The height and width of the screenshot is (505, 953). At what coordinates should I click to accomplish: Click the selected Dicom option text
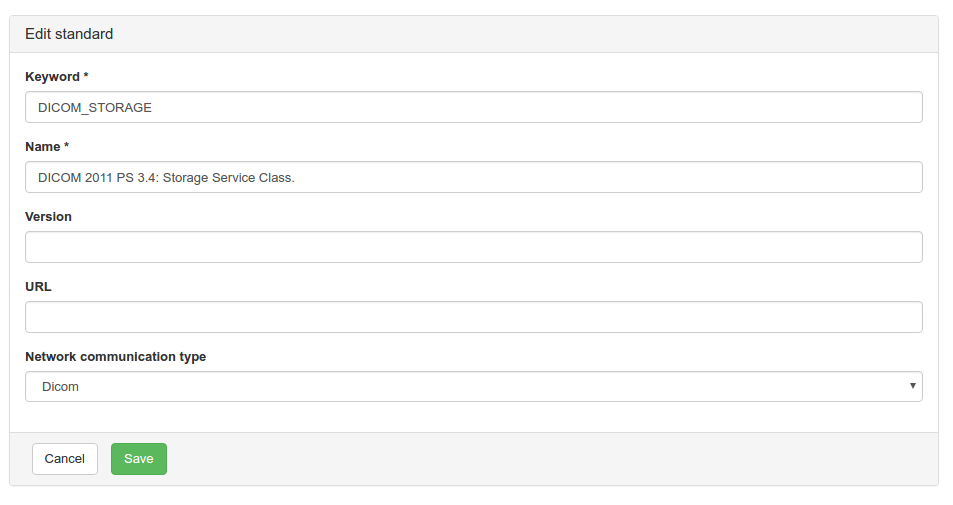click(x=61, y=387)
